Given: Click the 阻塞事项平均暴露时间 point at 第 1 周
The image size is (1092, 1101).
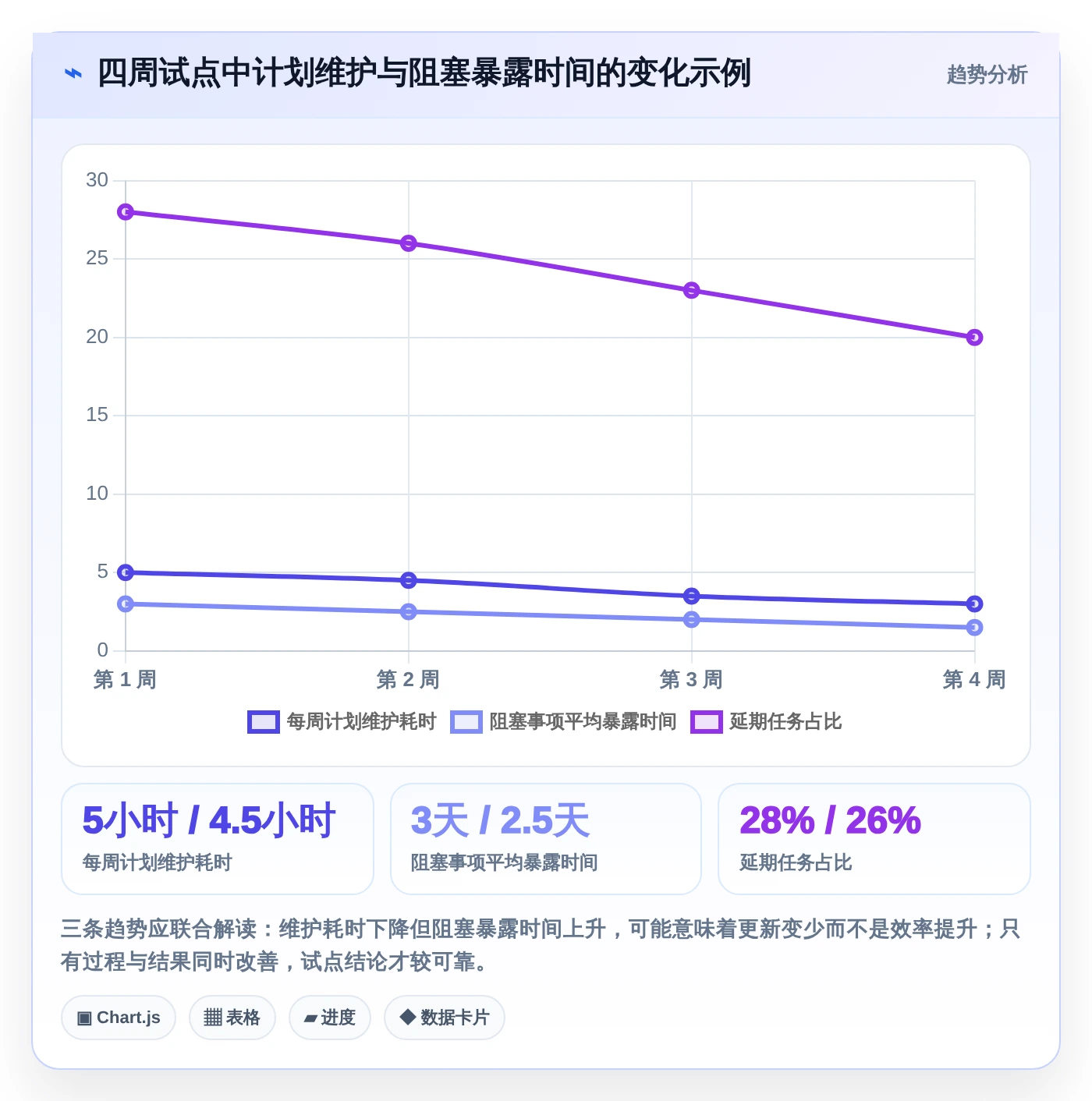Looking at the screenshot, I should click(x=126, y=604).
